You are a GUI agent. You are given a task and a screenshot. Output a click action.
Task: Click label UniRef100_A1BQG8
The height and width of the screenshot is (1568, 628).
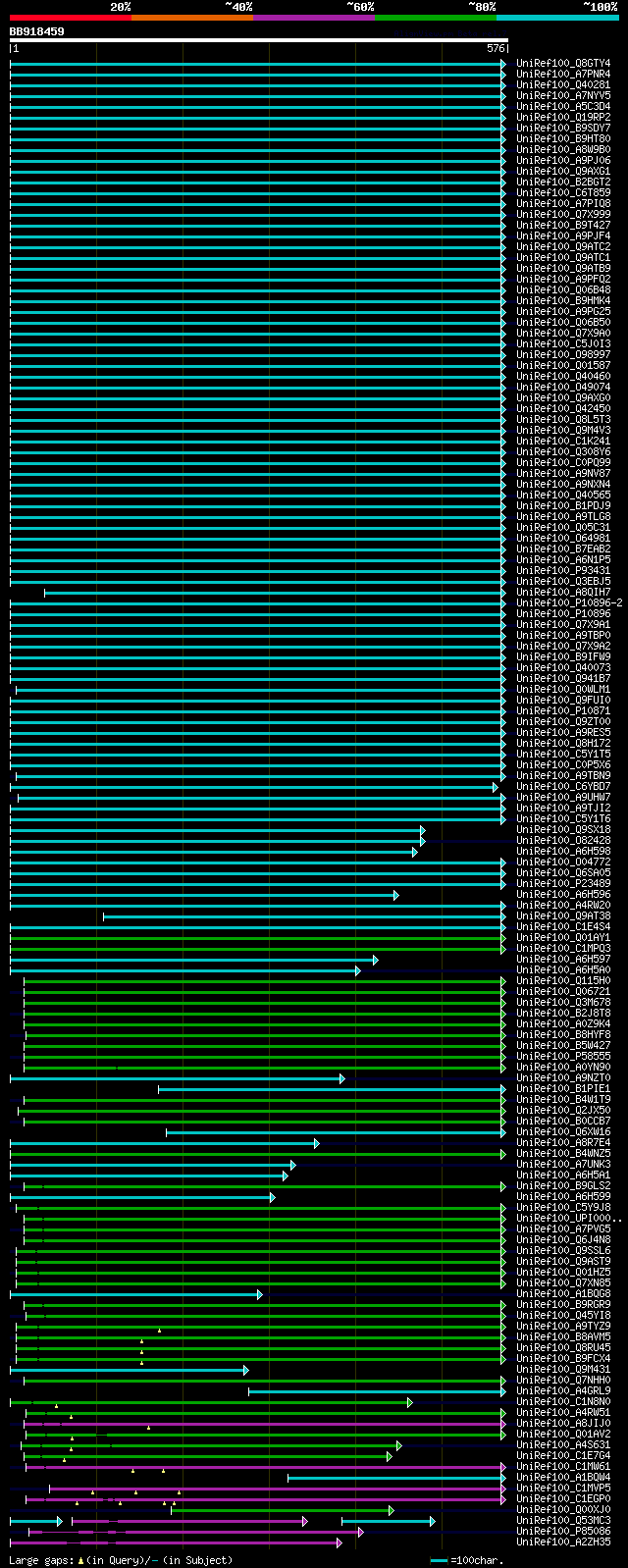click(563, 1294)
